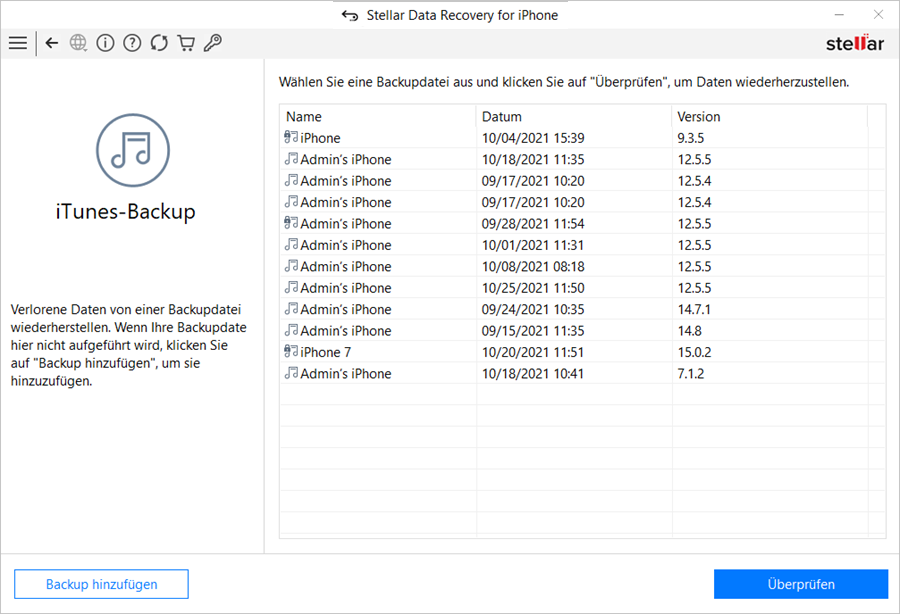Image resolution: width=900 pixels, height=614 pixels.
Task: Click version 12.5.5 in the 10/25/2021 11:50 row
Action: pyautogui.click(x=694, y=288)
